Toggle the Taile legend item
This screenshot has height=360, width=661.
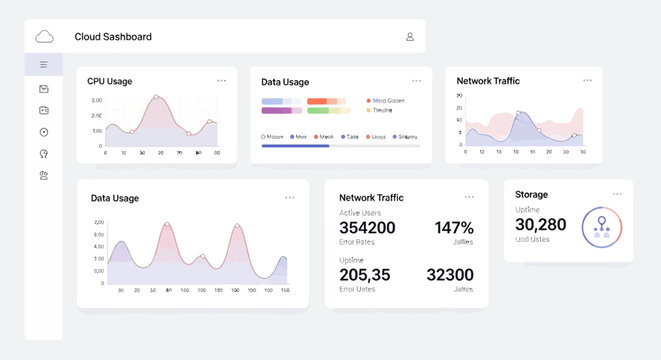coord(349,137)
